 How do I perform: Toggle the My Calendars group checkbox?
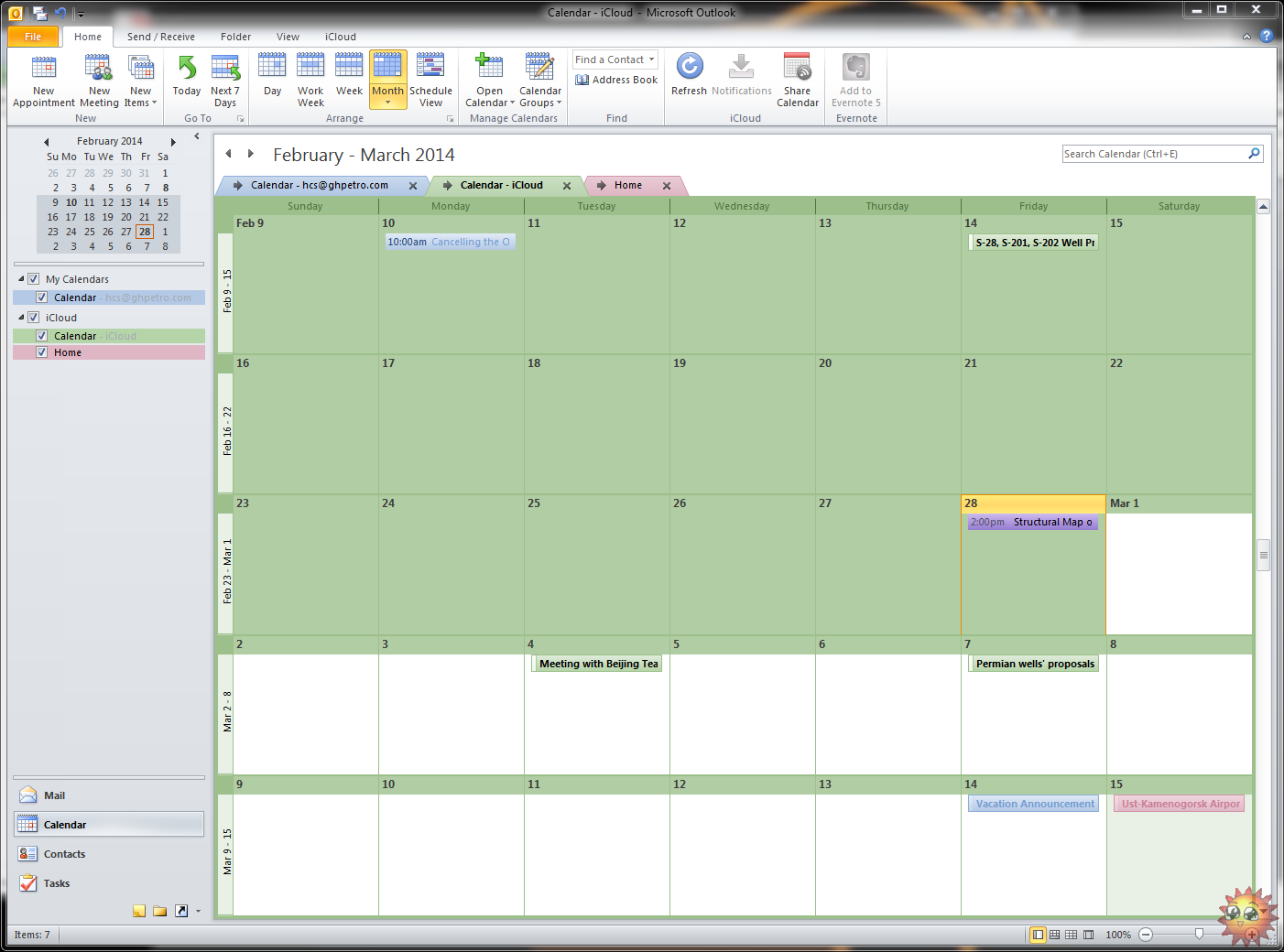34,278
